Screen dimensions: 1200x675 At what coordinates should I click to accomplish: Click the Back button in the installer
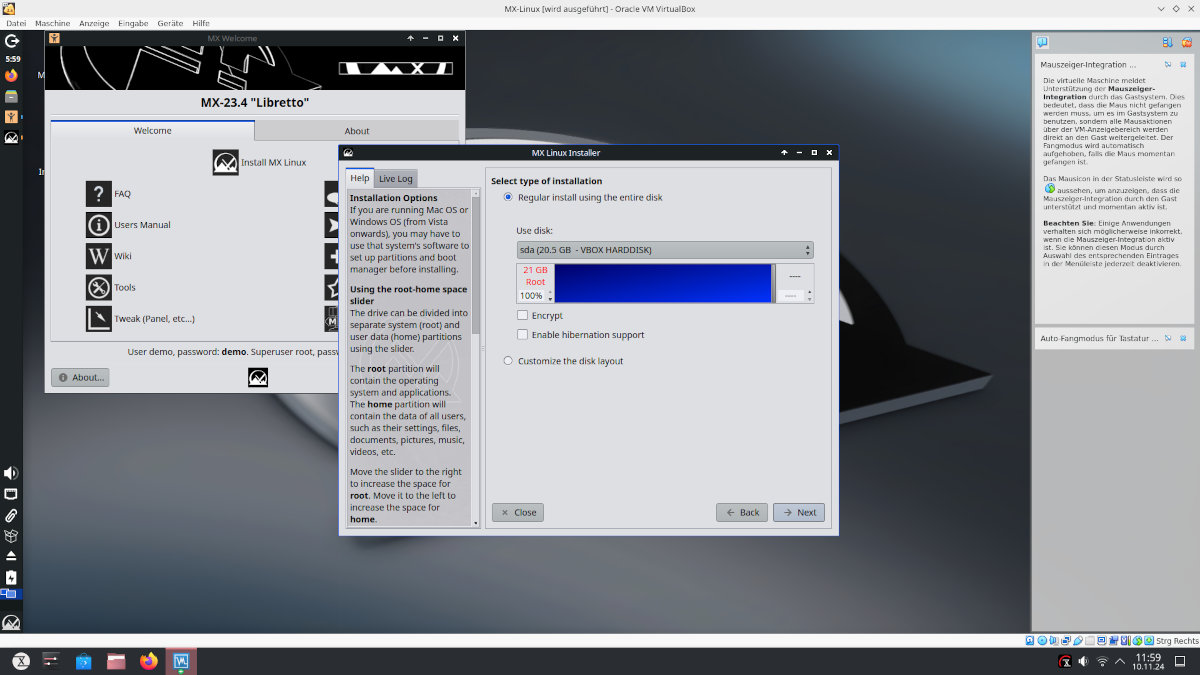pos(742,513)
